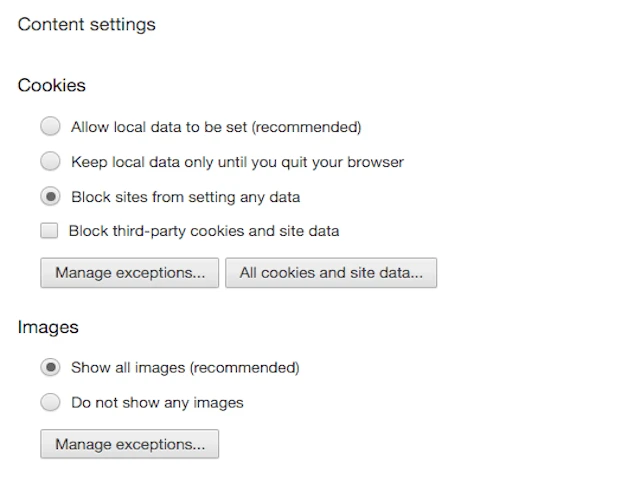This screenshot has width=640, height=480.
Task: Click the 'Show all images (recommended)' label text
Action: pos(185,367)
